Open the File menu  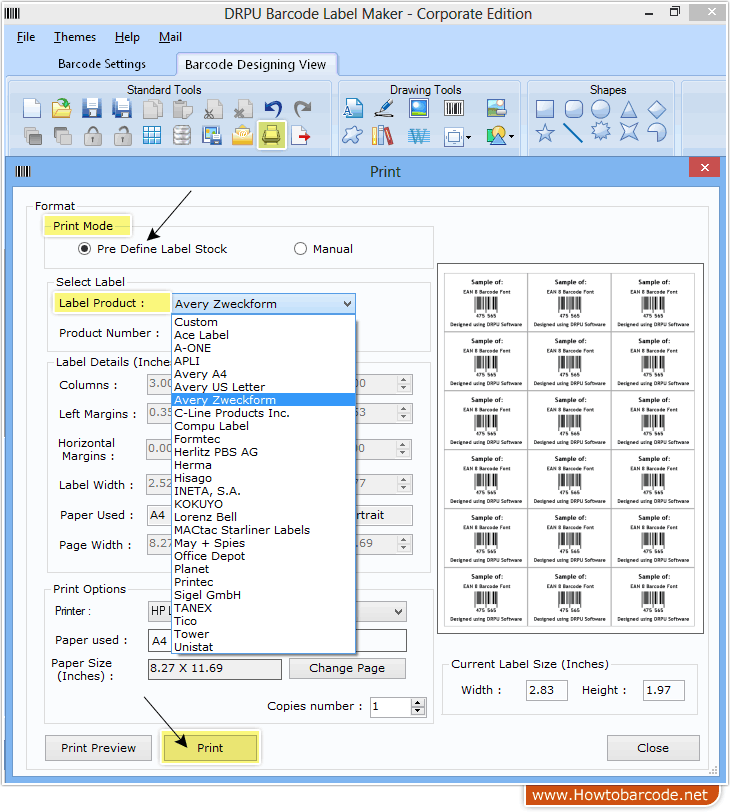26,37
